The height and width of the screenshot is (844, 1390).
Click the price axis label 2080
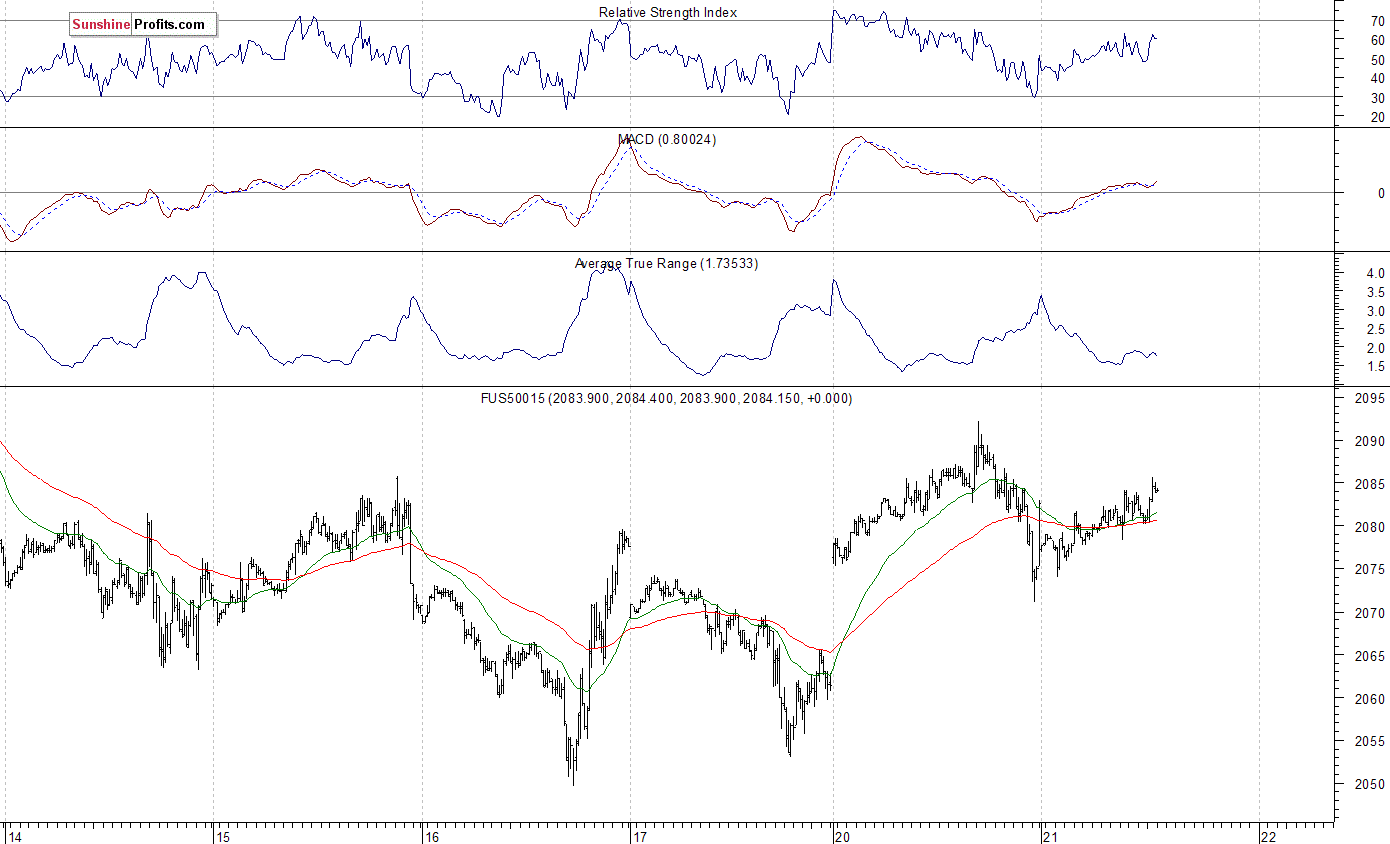1371,527
